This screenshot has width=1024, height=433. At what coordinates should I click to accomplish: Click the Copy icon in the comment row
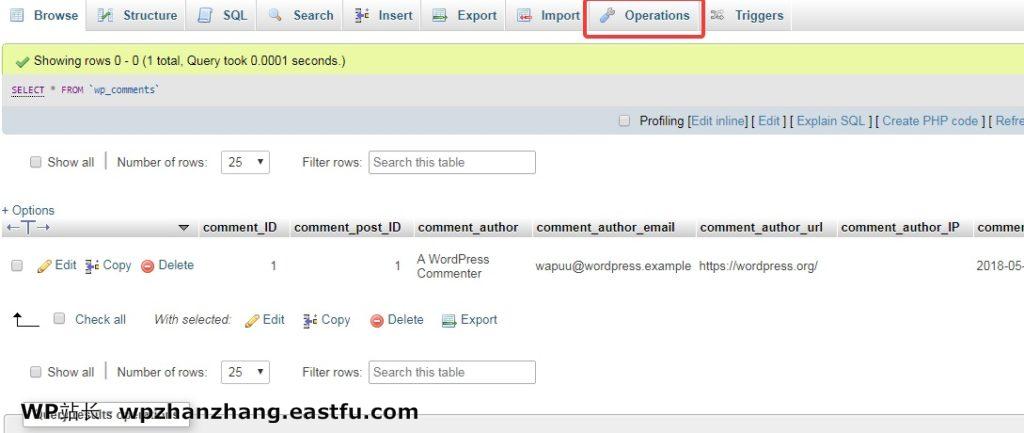tap(92, 265)
